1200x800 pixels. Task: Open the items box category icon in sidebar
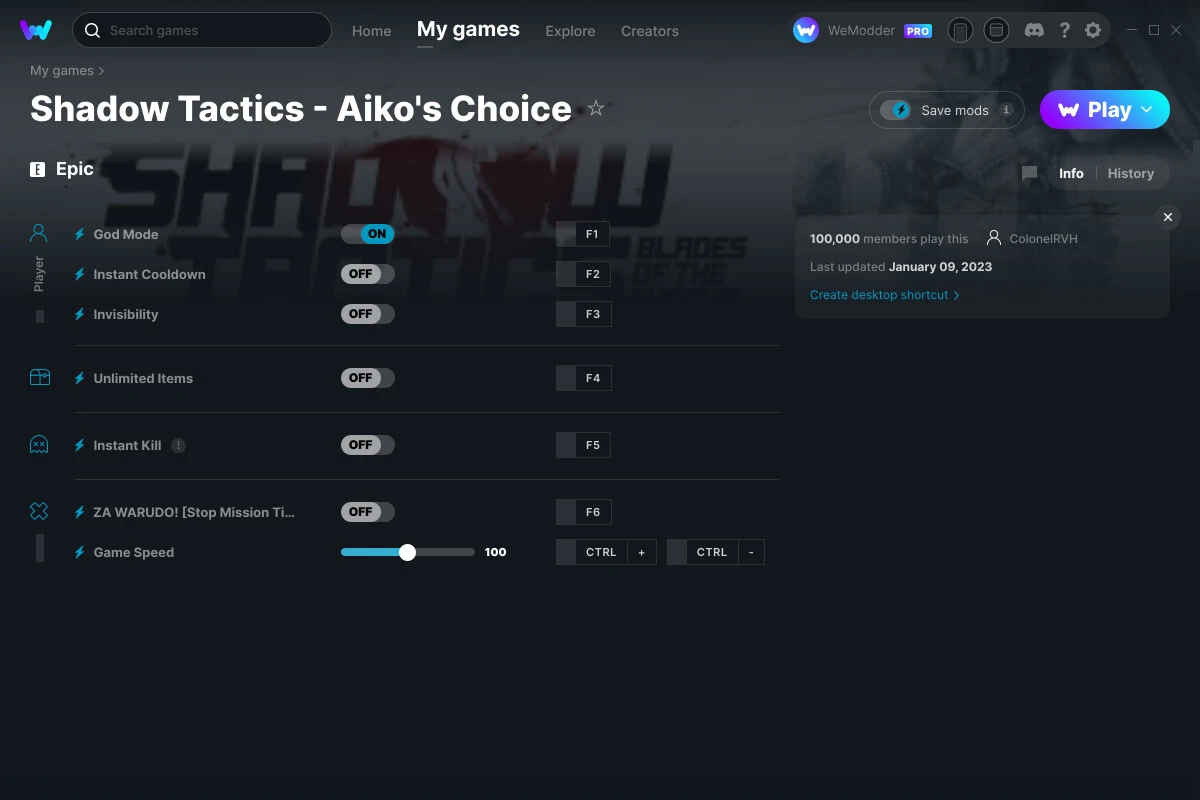(x=38, y=377)
